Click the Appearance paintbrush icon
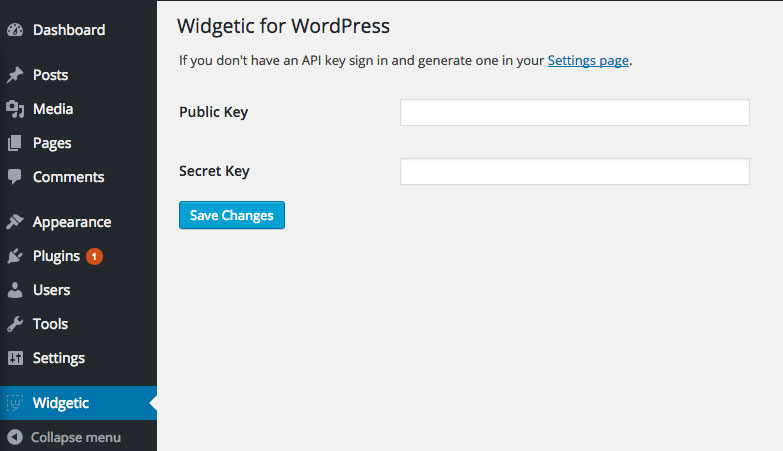This screenshot has height=451, width=783. [15, 222]
